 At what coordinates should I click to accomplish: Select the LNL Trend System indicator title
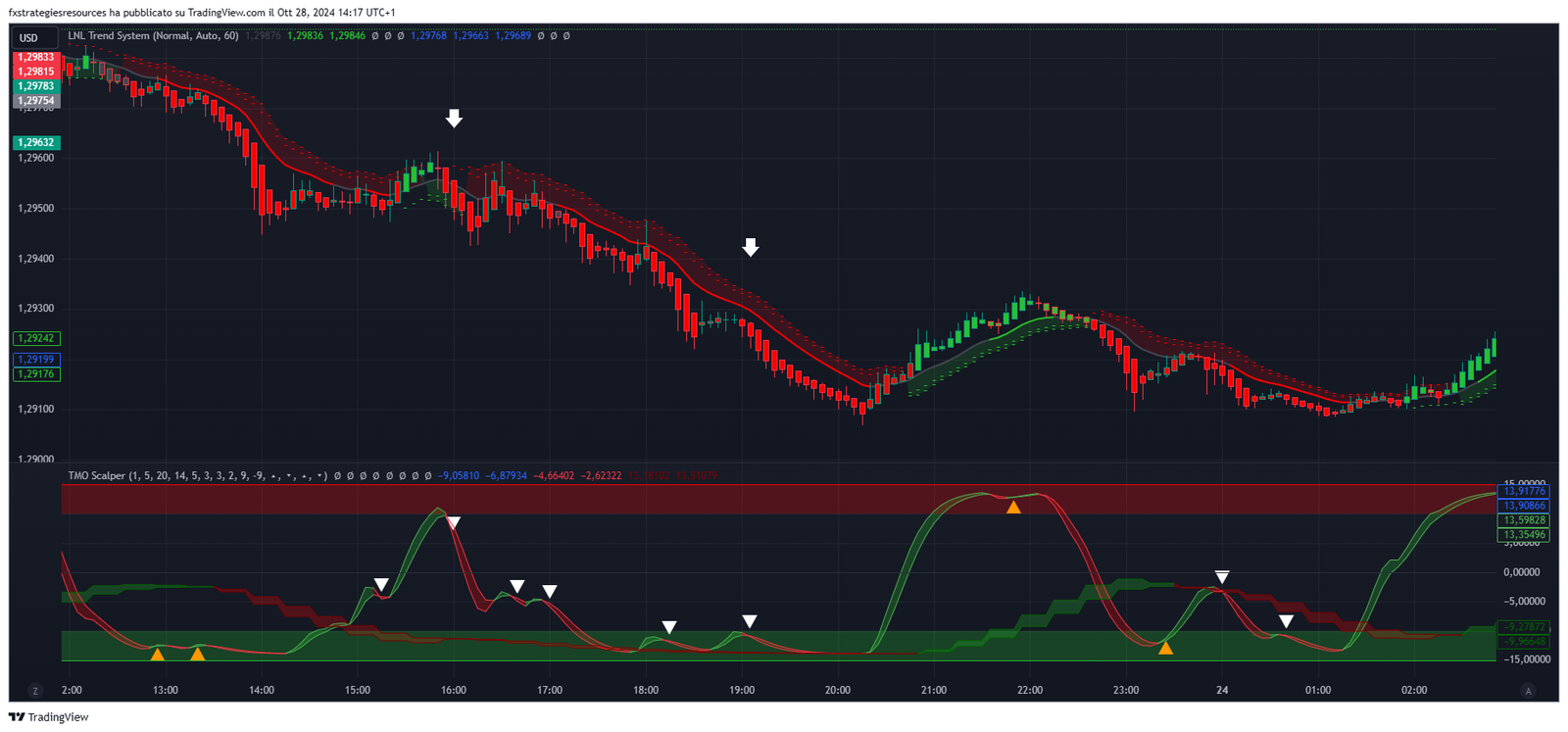point(153,35)
